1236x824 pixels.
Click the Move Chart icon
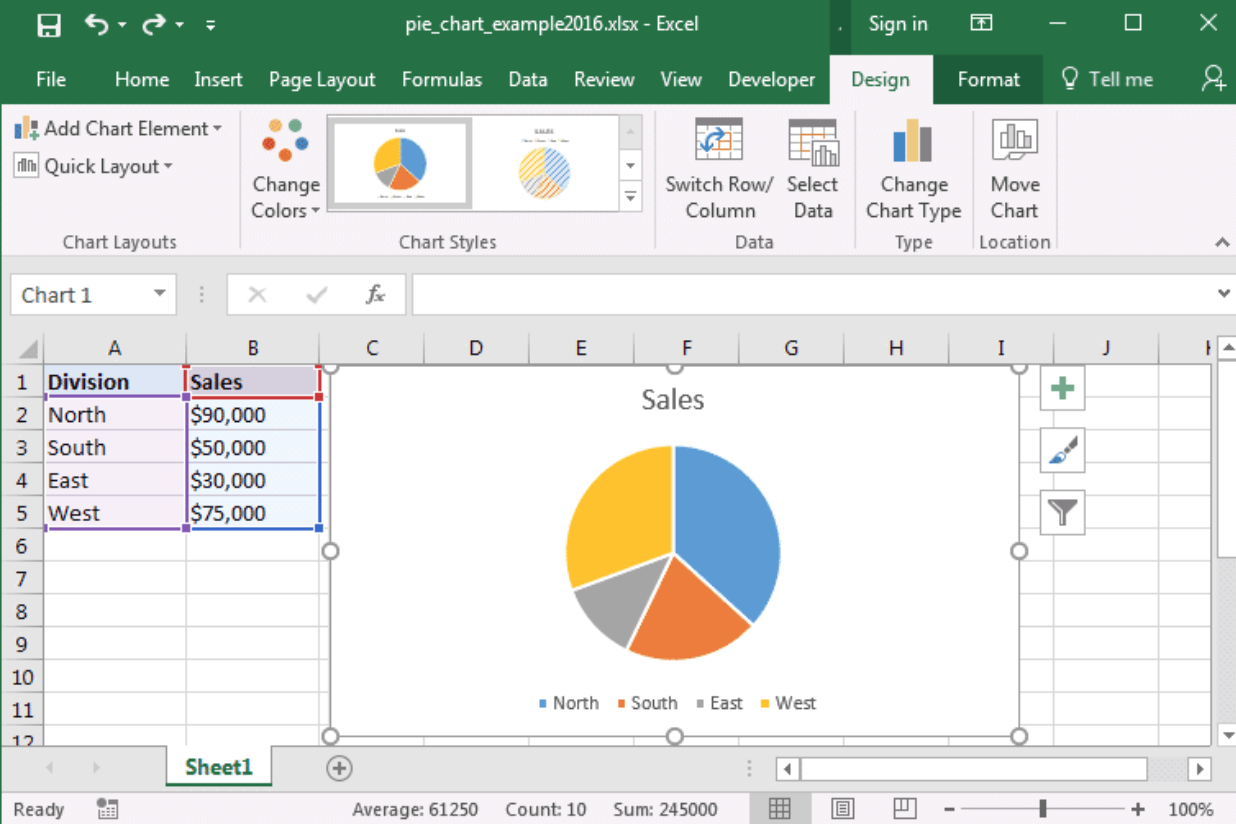coord(1014,142)
